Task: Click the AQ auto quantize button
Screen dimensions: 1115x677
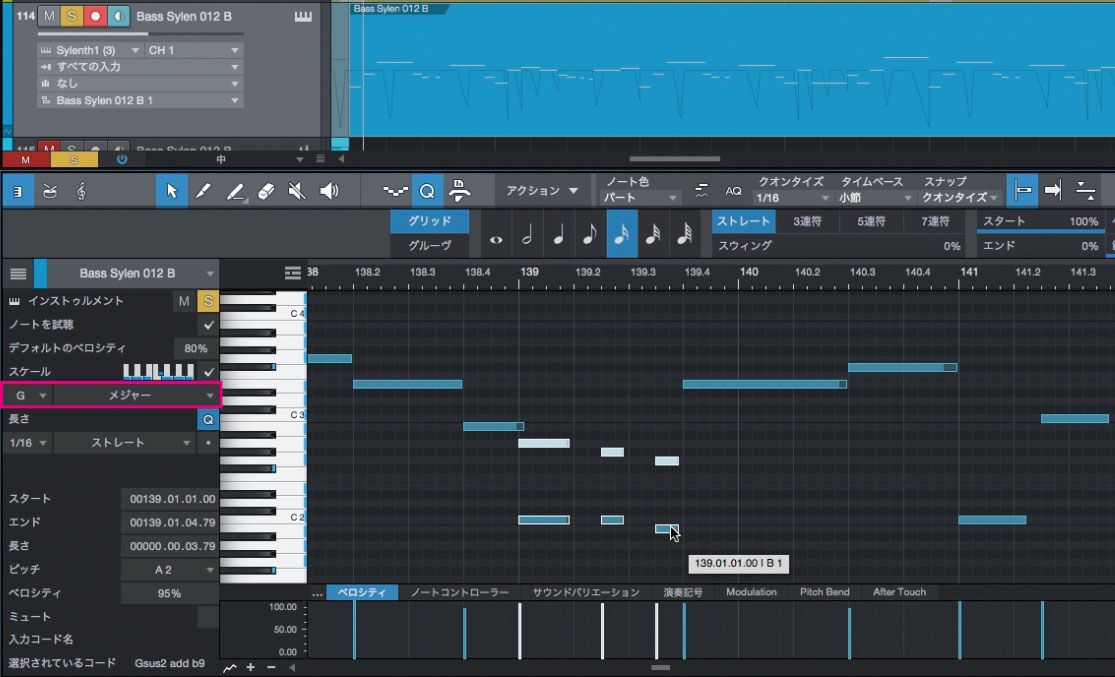Action: click(734, 191)
